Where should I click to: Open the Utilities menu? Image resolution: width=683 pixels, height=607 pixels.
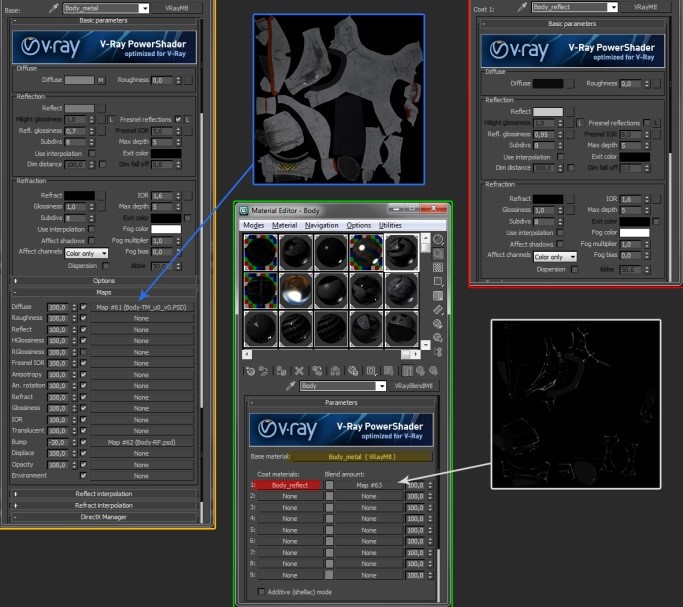pos(390,226)
